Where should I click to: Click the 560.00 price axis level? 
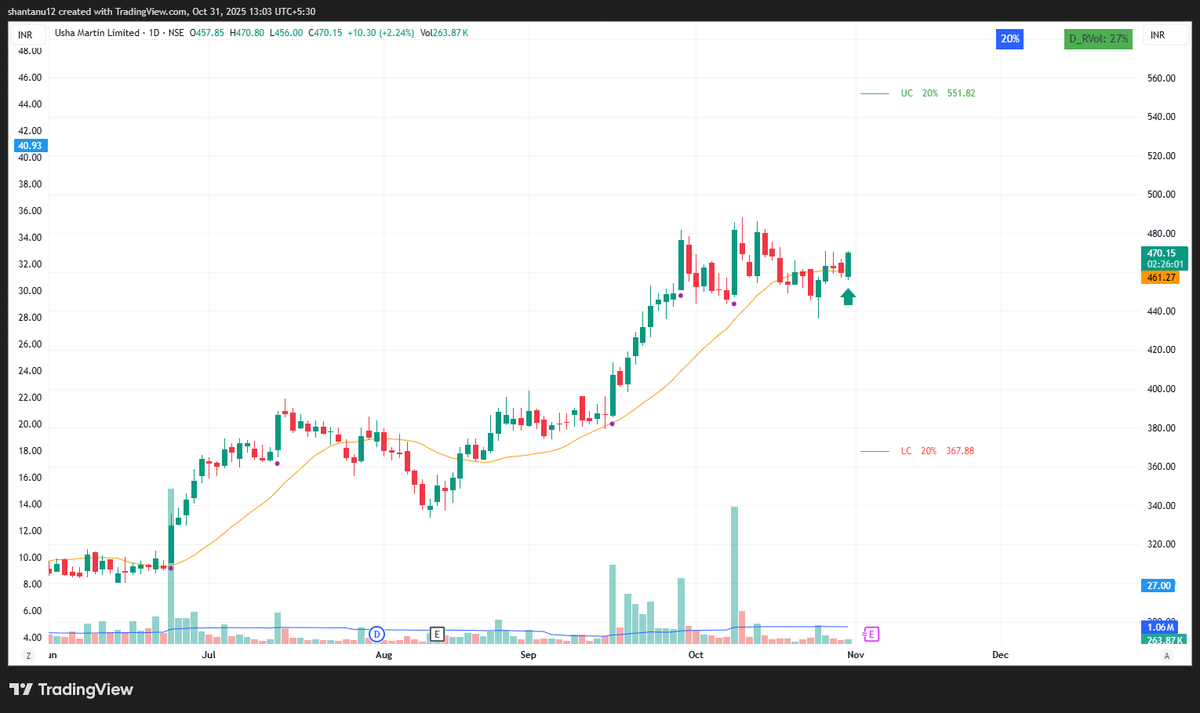(1161, 77)
